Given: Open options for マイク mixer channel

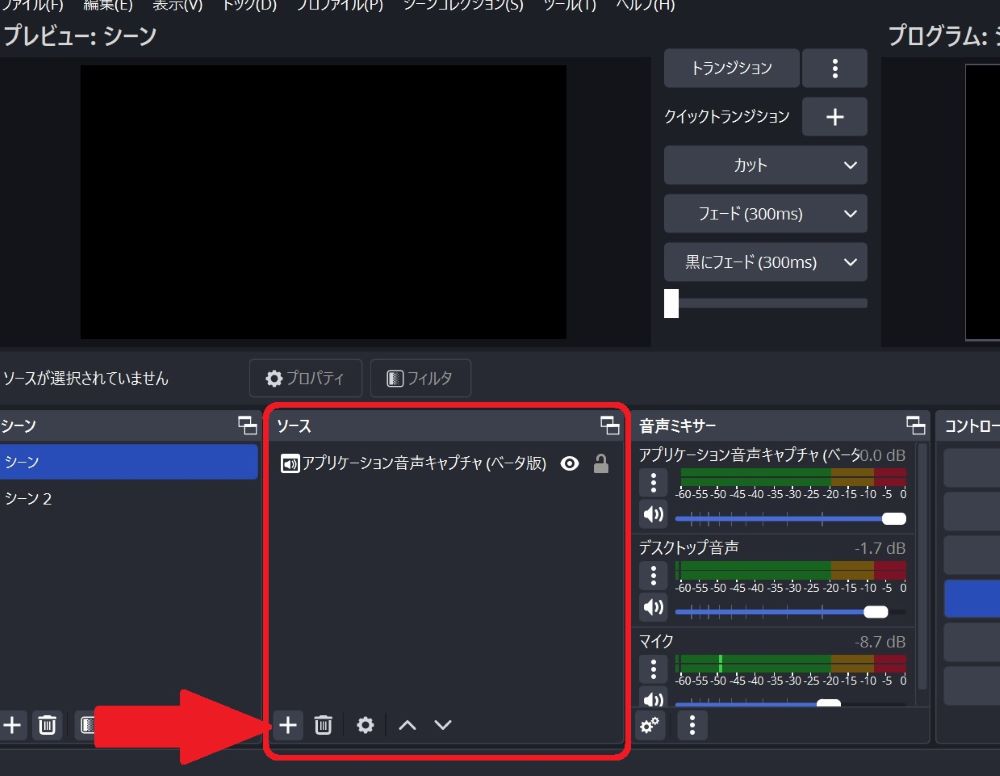Looking at the screenshot, I should click(x=653, y=669).
